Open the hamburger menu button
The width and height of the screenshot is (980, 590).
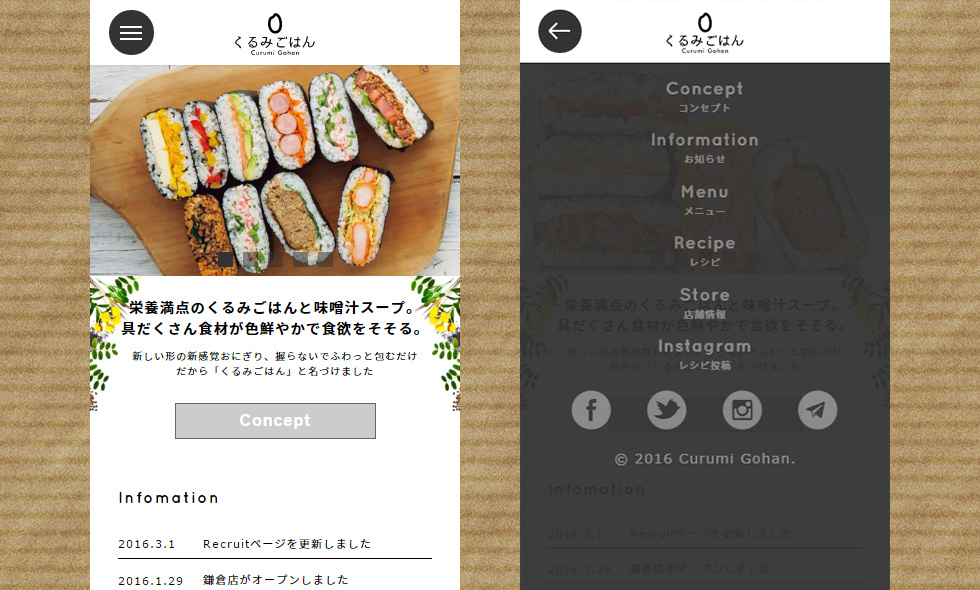[x=131, y=32]
